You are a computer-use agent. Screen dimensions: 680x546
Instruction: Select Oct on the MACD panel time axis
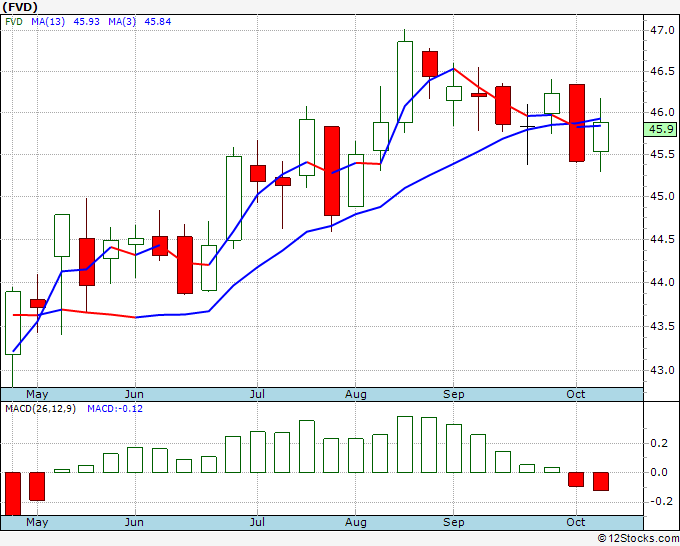point(576,522)
